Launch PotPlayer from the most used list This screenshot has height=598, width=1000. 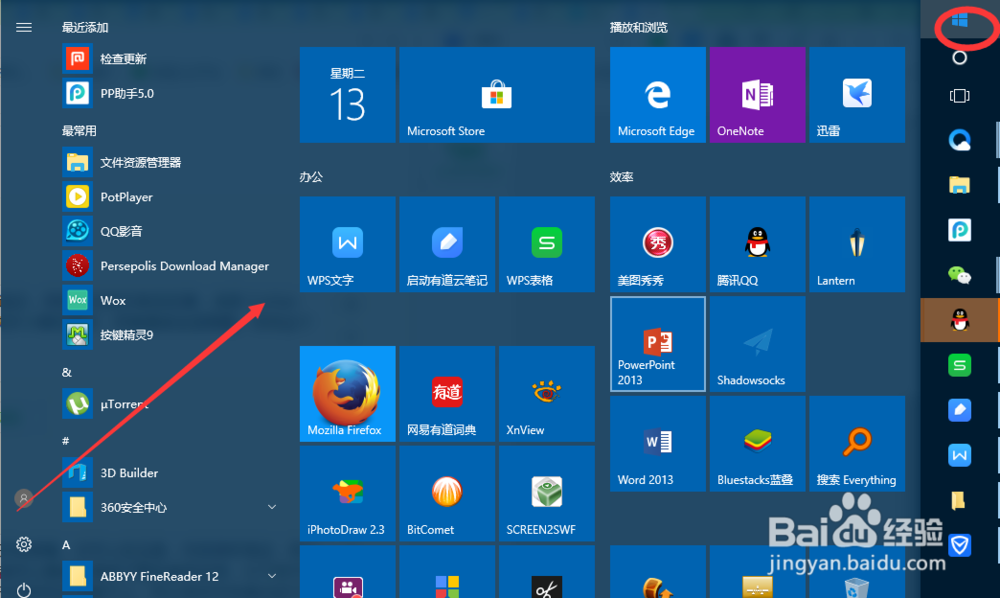[130, 197]
